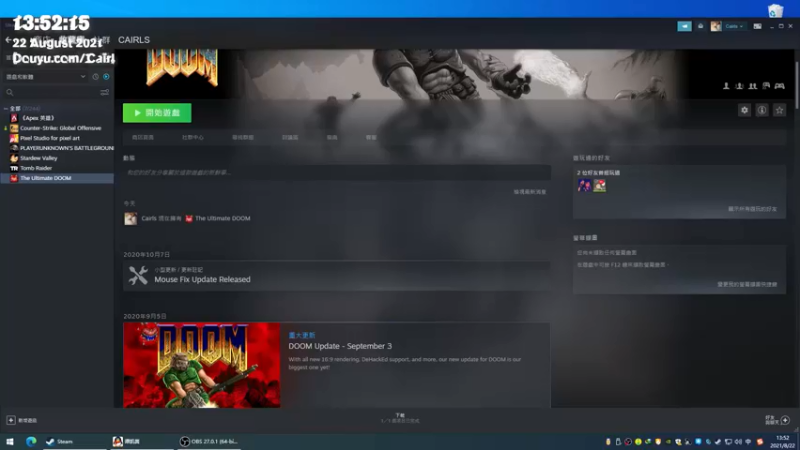Viewport: 800px width, 450px height.
Task: Open the Recycle Bin on the desktop
Action: click(775, 10)
